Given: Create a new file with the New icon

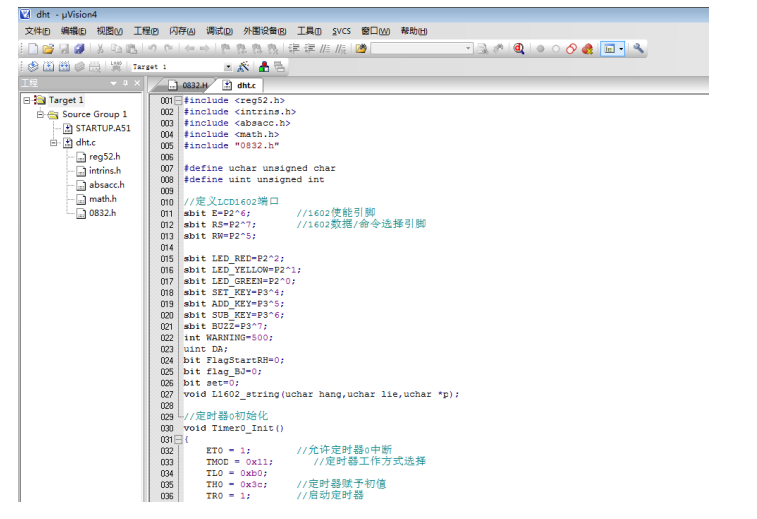Looking at the screenshot, I should pos(33,49).
